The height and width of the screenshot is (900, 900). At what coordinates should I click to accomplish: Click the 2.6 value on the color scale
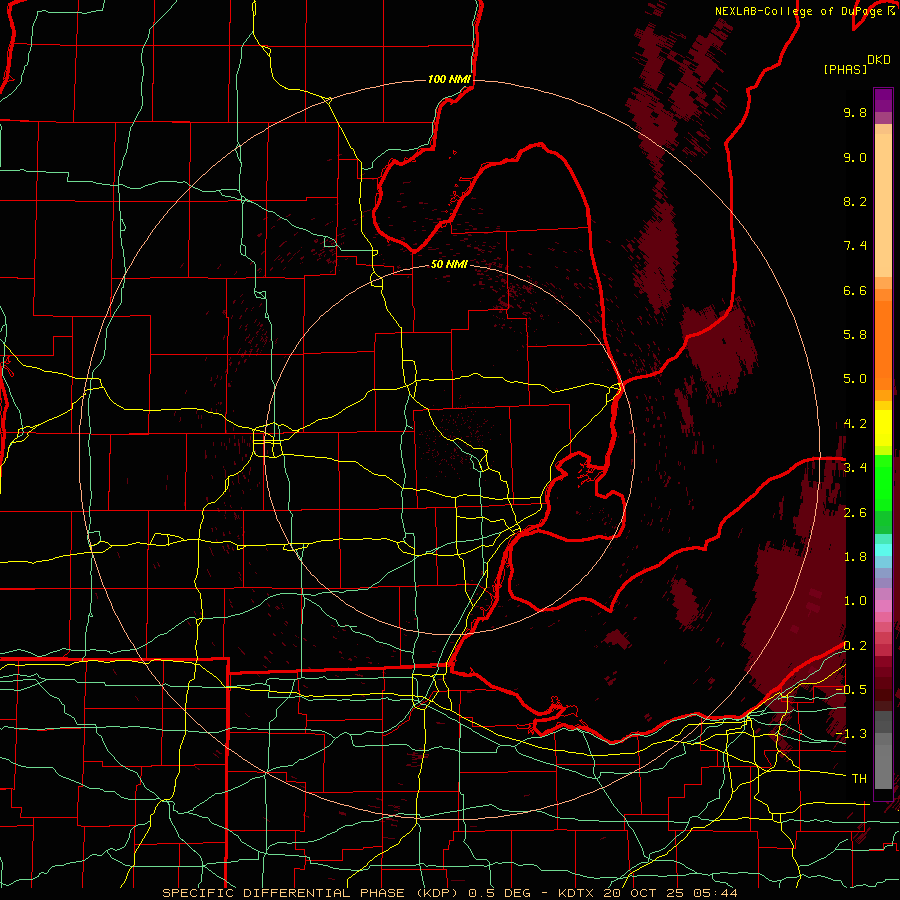(855, 513)
